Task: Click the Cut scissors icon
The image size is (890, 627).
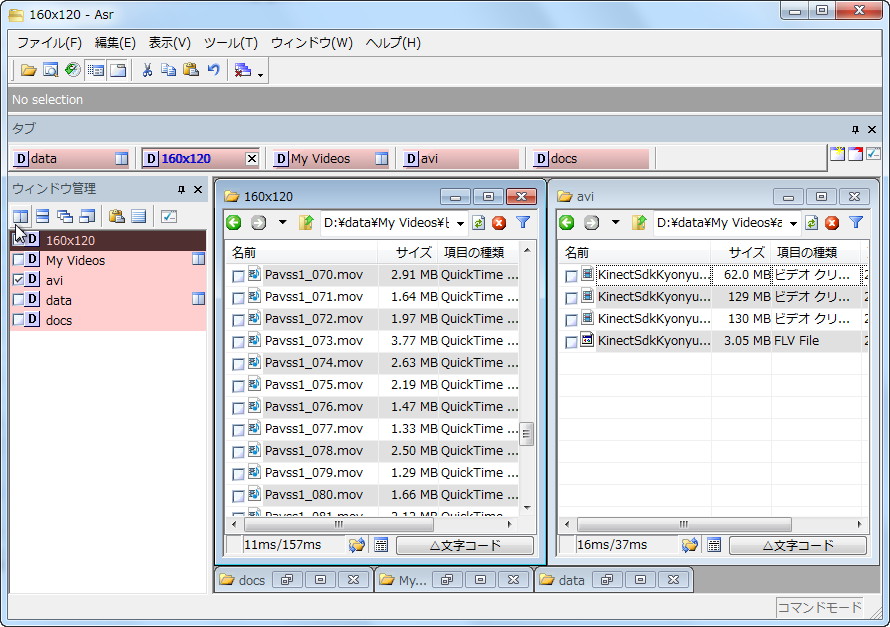Action: click(147, 70)
